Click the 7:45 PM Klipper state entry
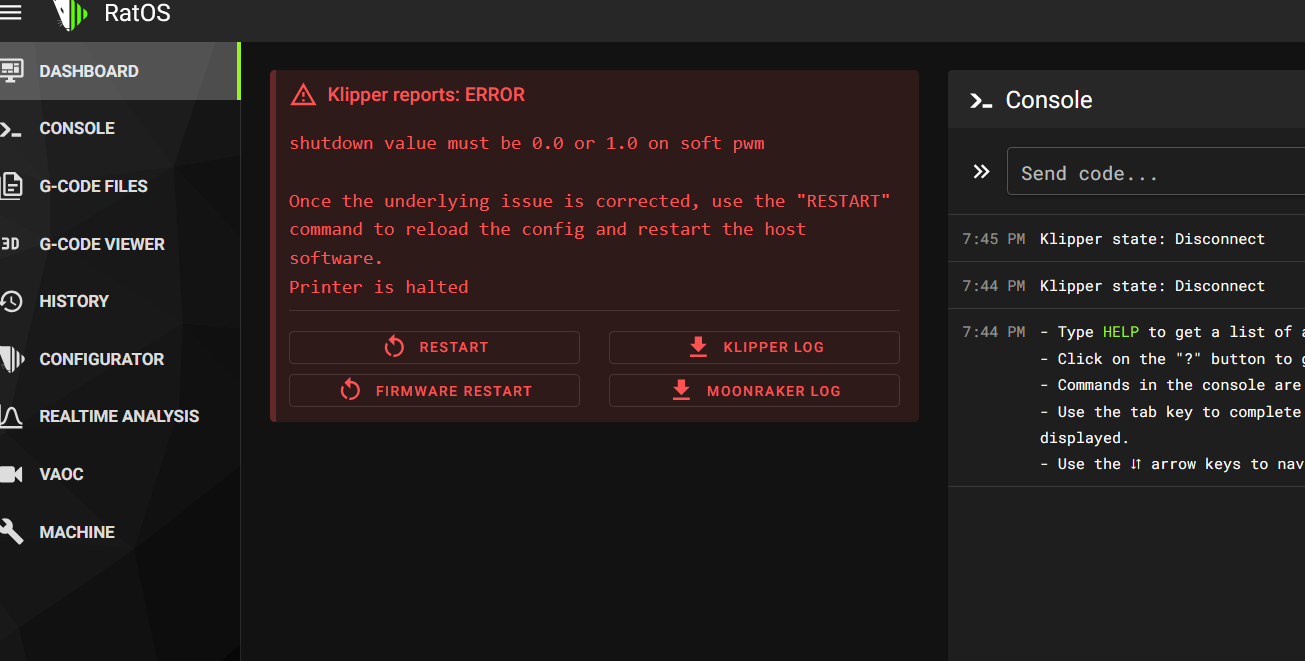Screen dimensions: 1305x661 pyautogui.click(x=1126, y=239)
